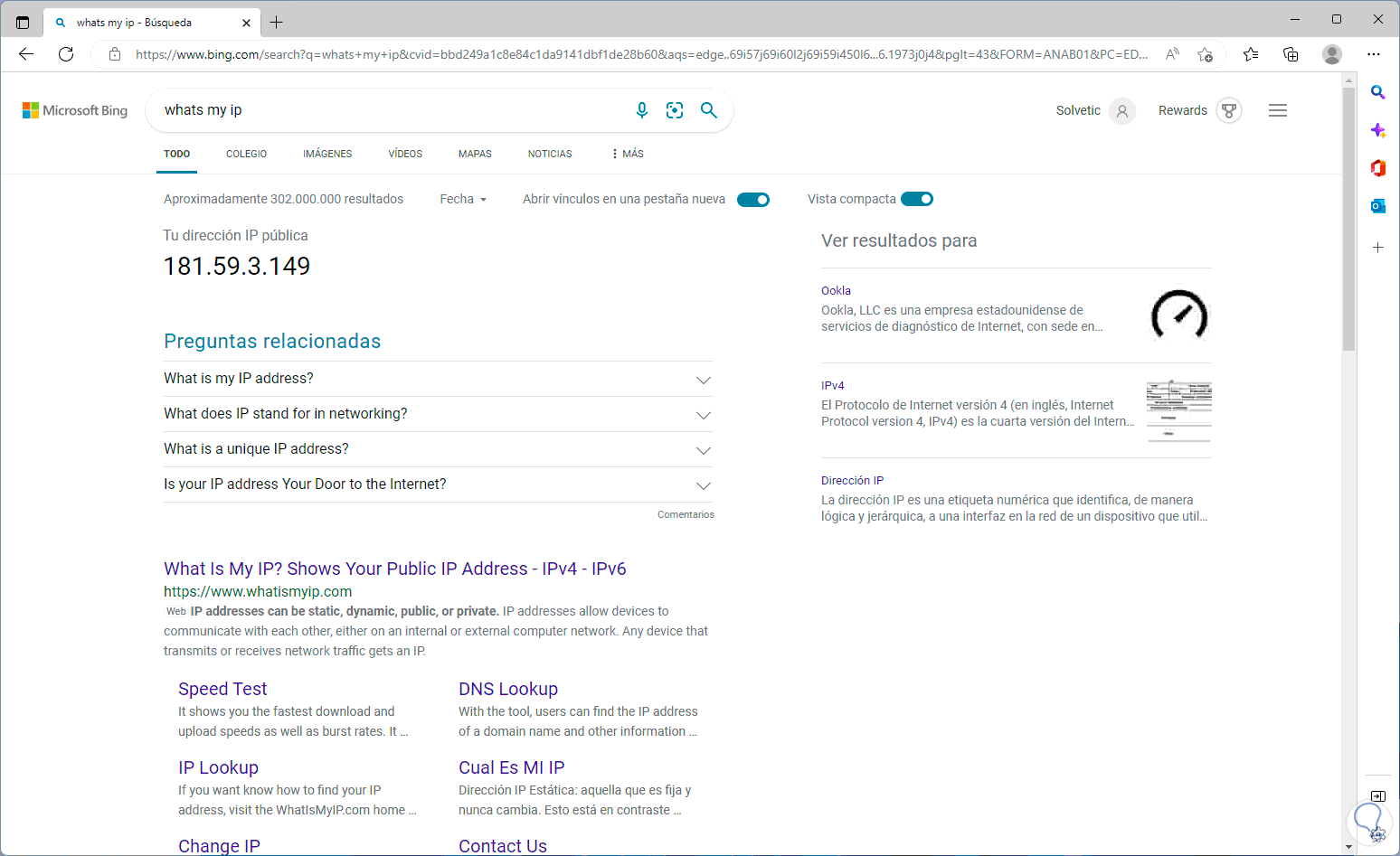This screenshot has width=1400, height=856.
Task: Toggle 'Abrir vínculos en una pestaña nueva' switch
Action: tap(753, 200)
